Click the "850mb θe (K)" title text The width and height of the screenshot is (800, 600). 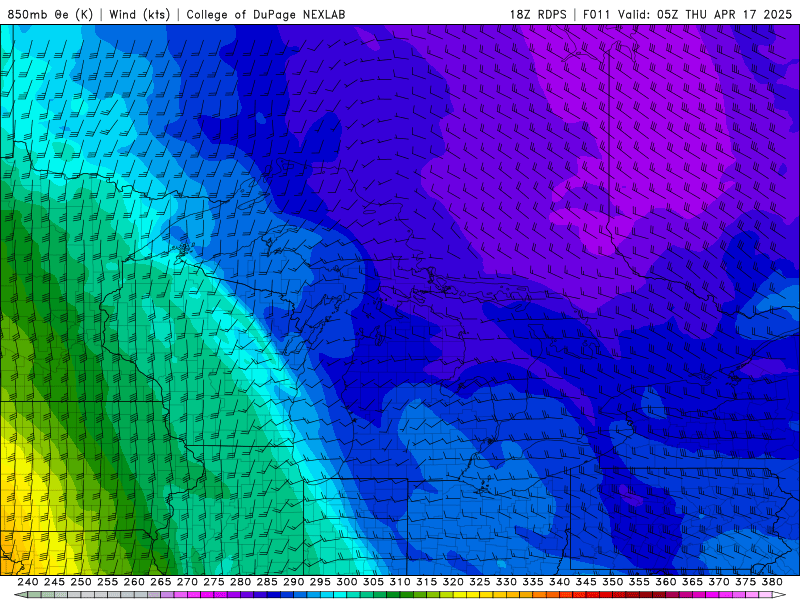(50, 14)
